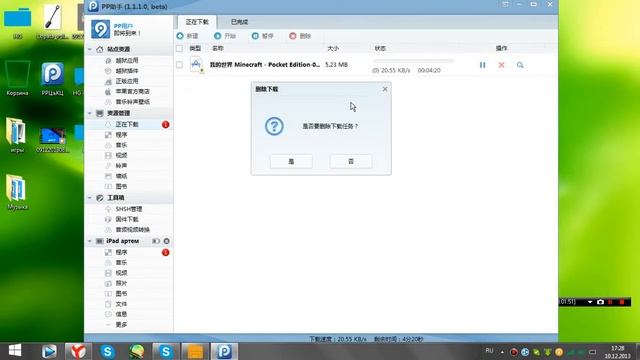Select 正在下载 under 资源管理
Image resolution: width=640 pixels, height=360 pixels.
[128, 124]
